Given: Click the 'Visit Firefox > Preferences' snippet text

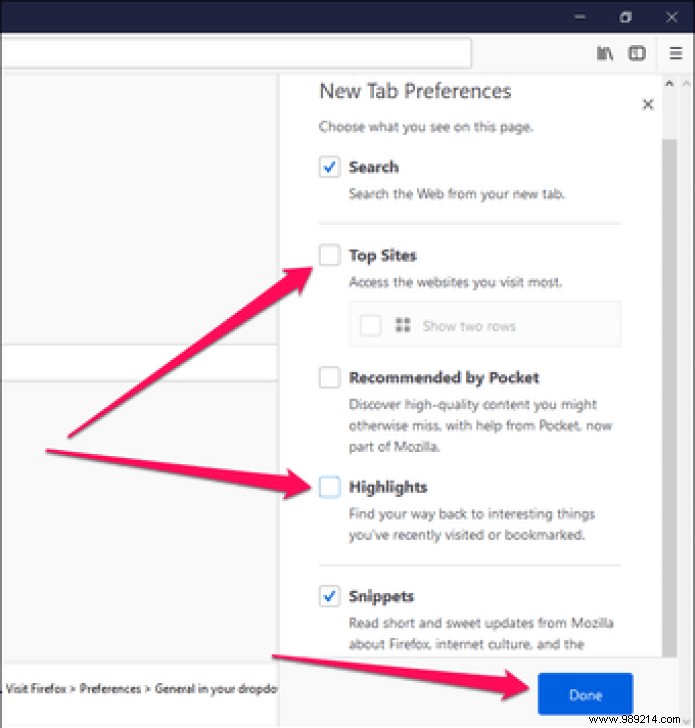Looking at the screenshot, I should click(141, 689).
